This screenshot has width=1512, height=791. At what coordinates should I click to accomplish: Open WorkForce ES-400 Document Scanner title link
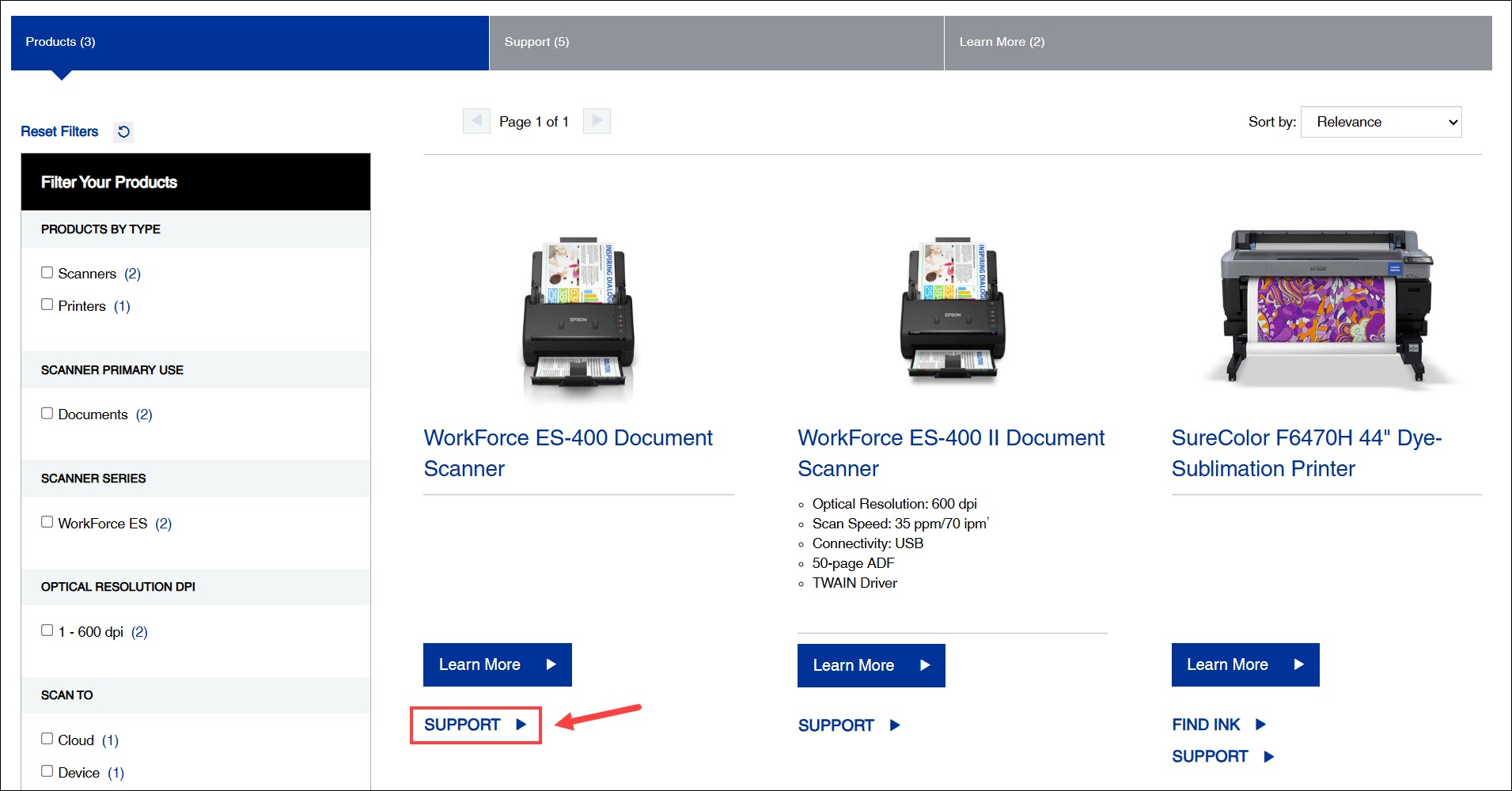[568, 453]
